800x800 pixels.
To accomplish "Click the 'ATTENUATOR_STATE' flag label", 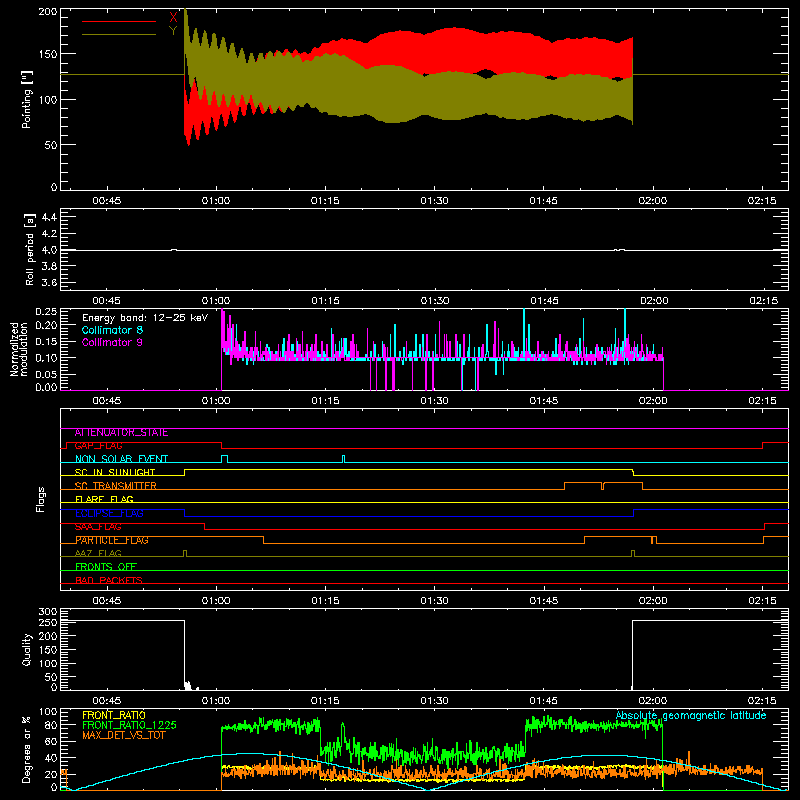I will coord(121,433).
